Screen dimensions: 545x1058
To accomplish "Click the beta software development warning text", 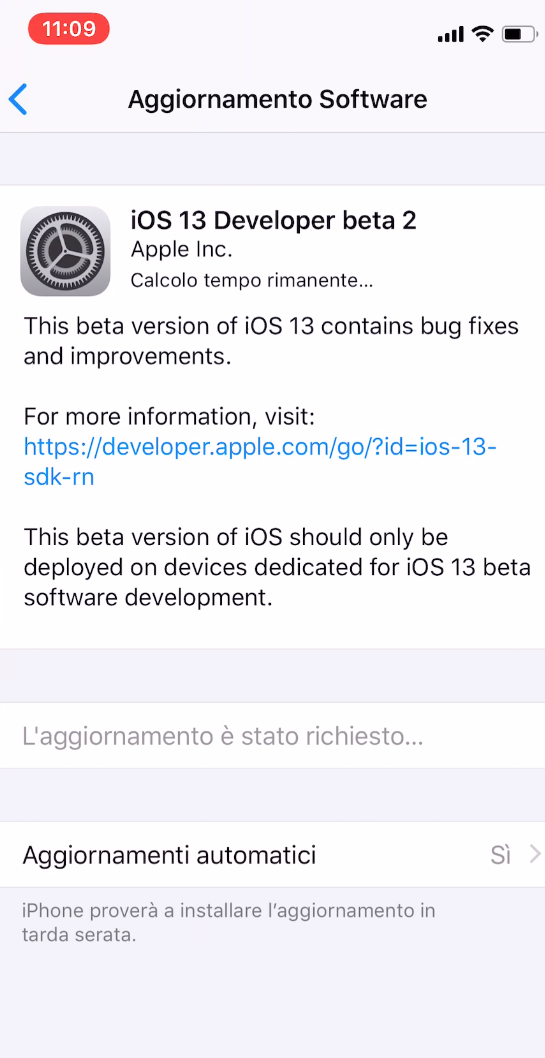I will coord(277,567).
